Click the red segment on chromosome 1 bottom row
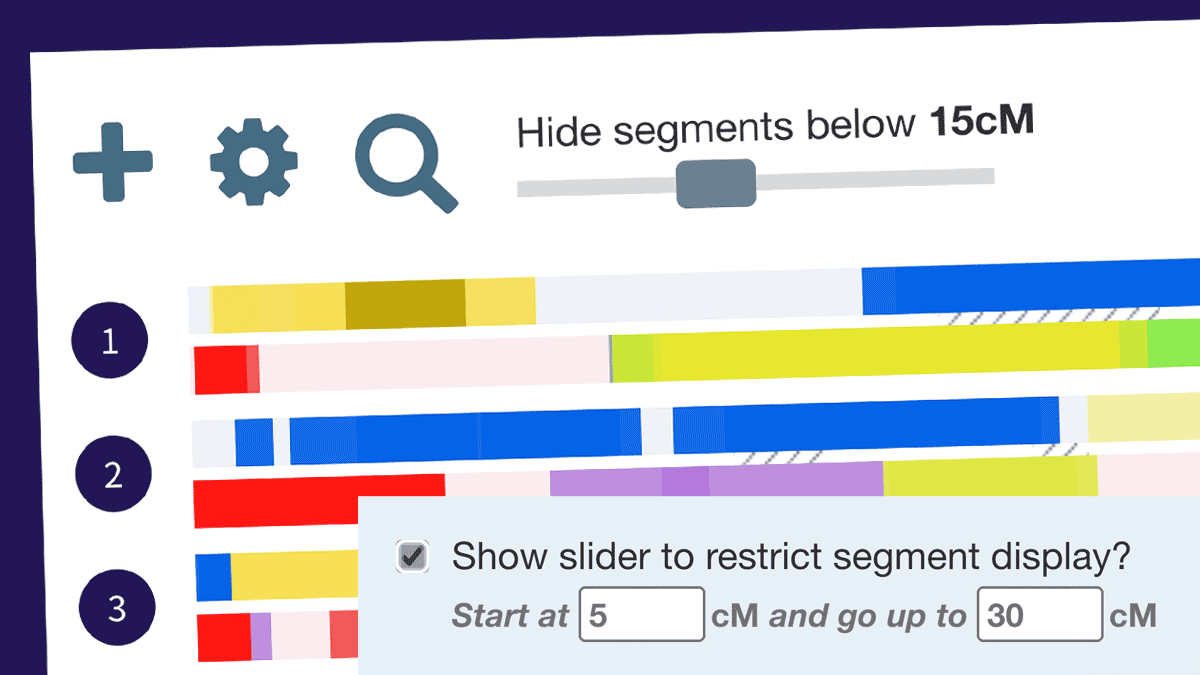Screen dimensions: 1200x675 pos(220,369)
